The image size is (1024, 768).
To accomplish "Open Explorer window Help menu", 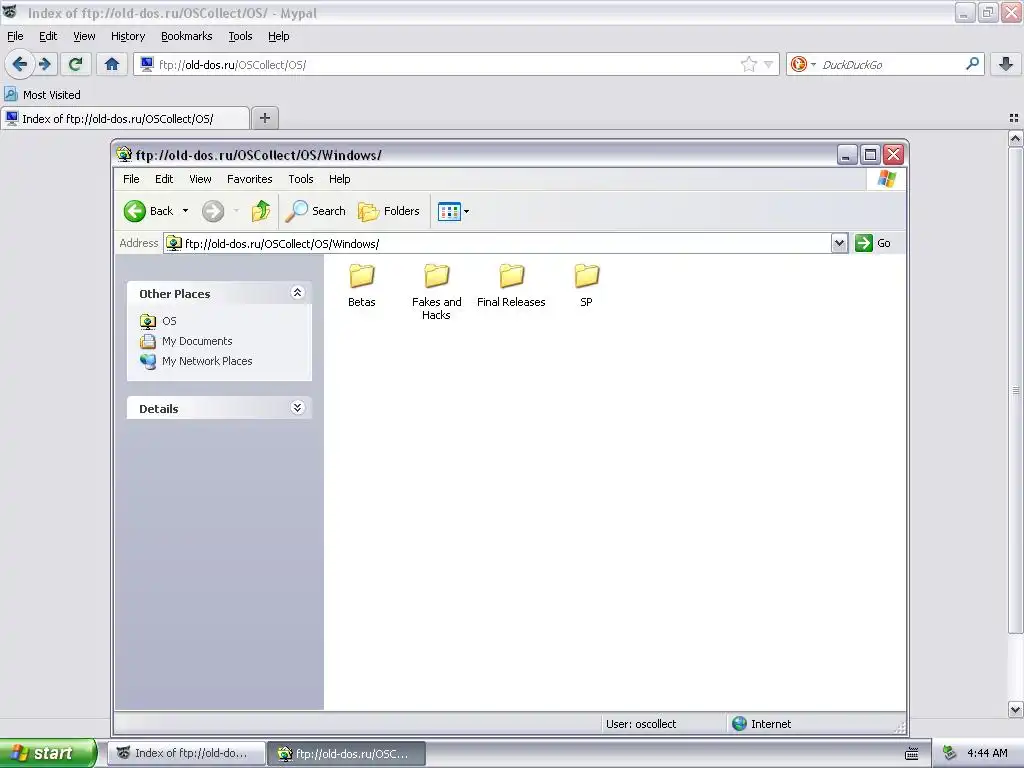I will [x=340, y=179].
